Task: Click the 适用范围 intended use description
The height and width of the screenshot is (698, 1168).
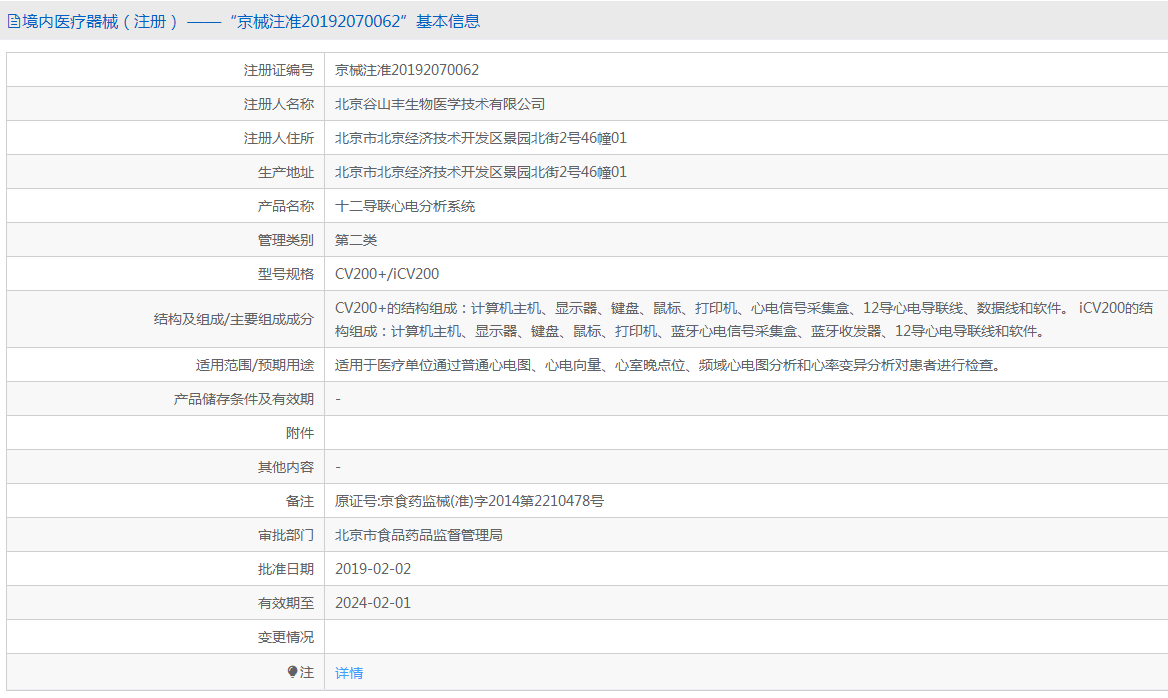Action: pos(667,365)
